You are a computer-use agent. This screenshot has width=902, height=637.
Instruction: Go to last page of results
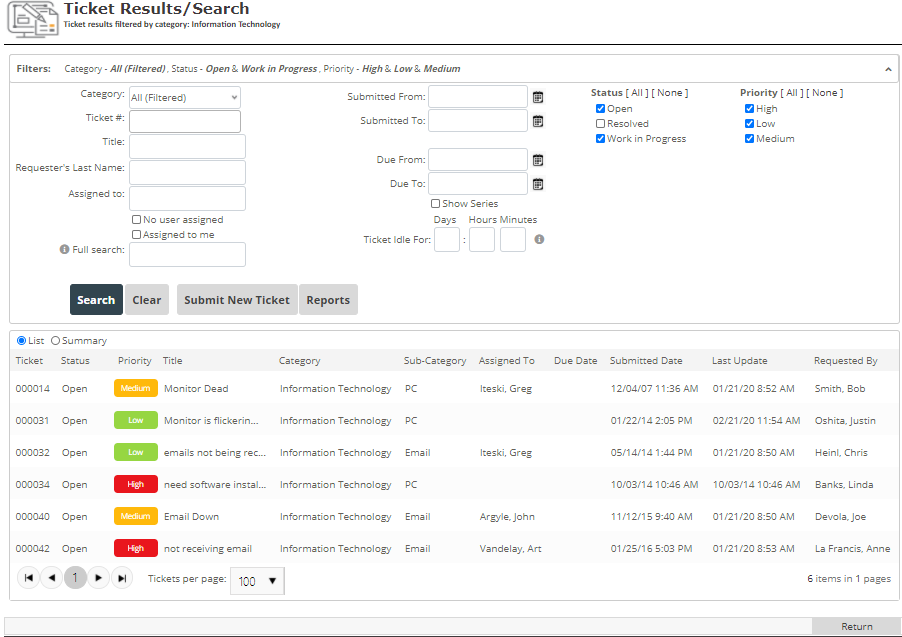[x=122, y=578]
